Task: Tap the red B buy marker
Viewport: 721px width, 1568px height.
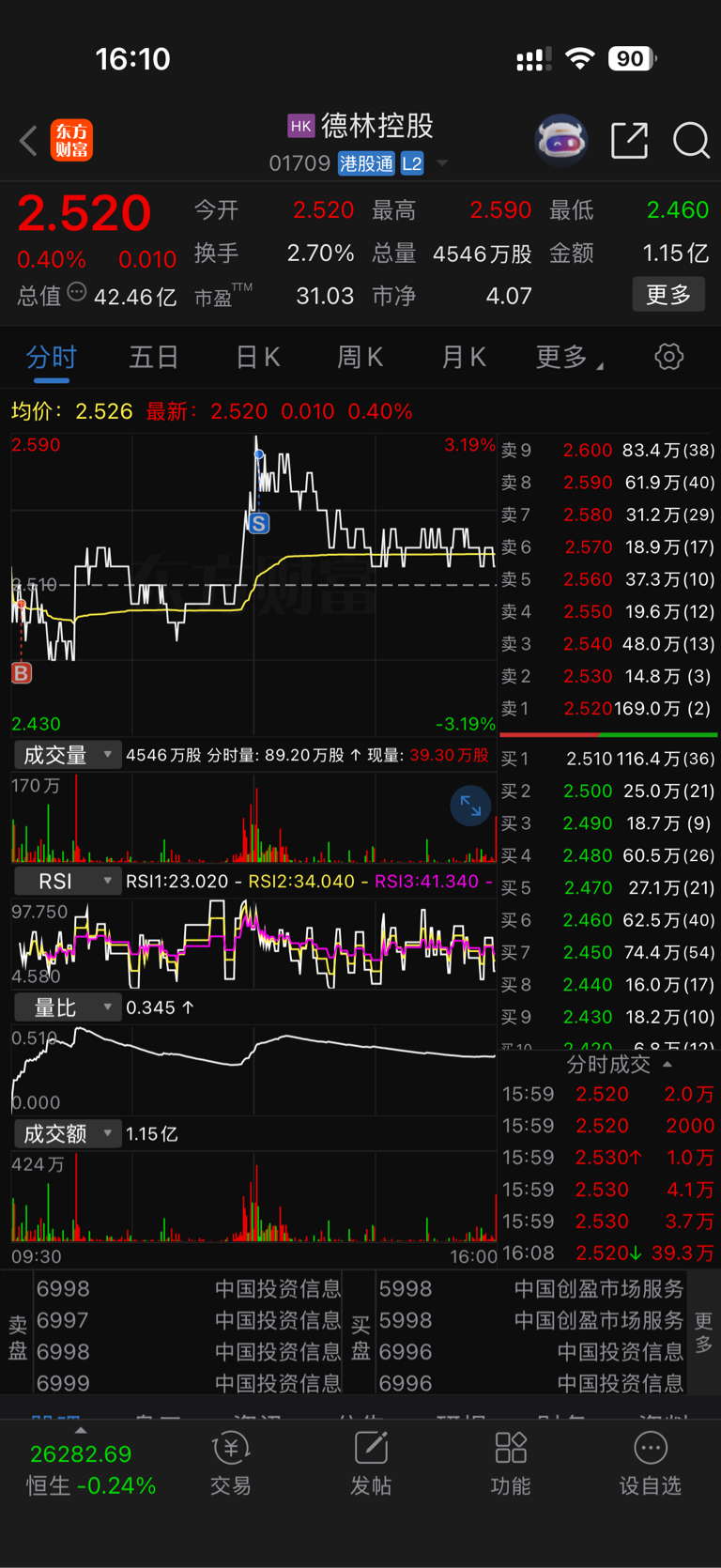Action: [x=22, y=672]
